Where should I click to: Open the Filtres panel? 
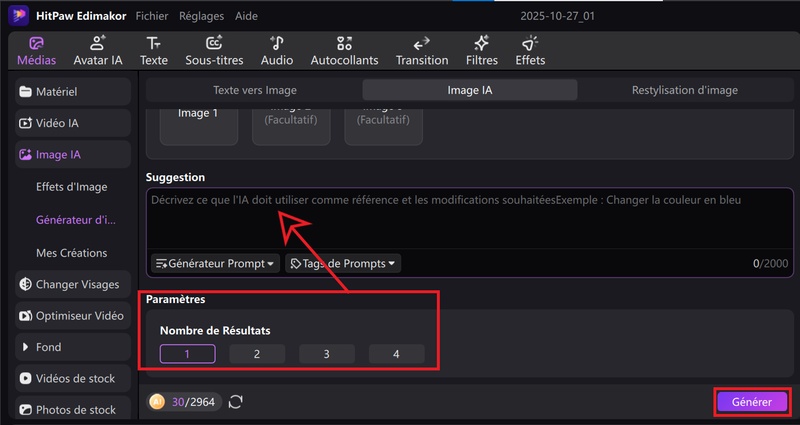(x=481, y=51)
